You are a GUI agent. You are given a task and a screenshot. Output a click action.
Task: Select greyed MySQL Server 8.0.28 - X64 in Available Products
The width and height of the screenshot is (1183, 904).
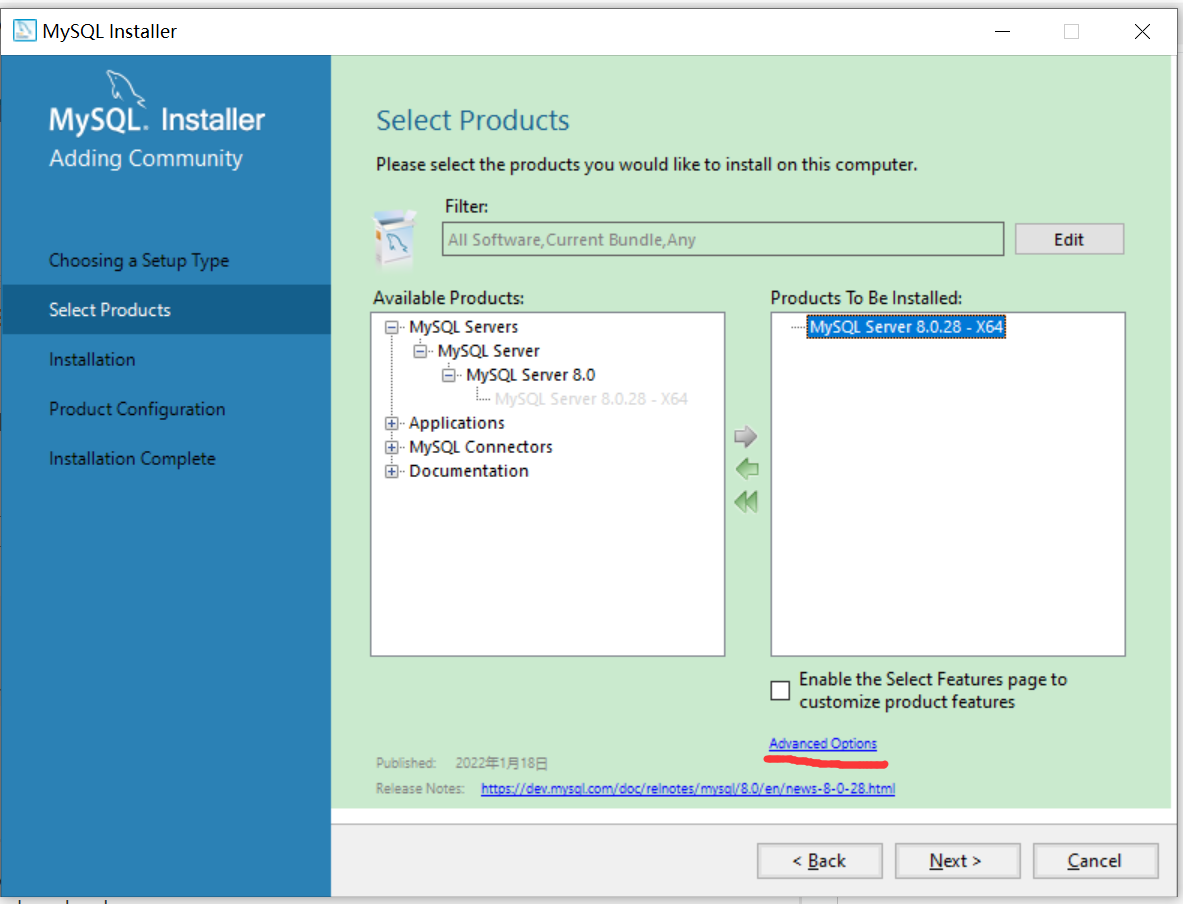tap(591, 399)
